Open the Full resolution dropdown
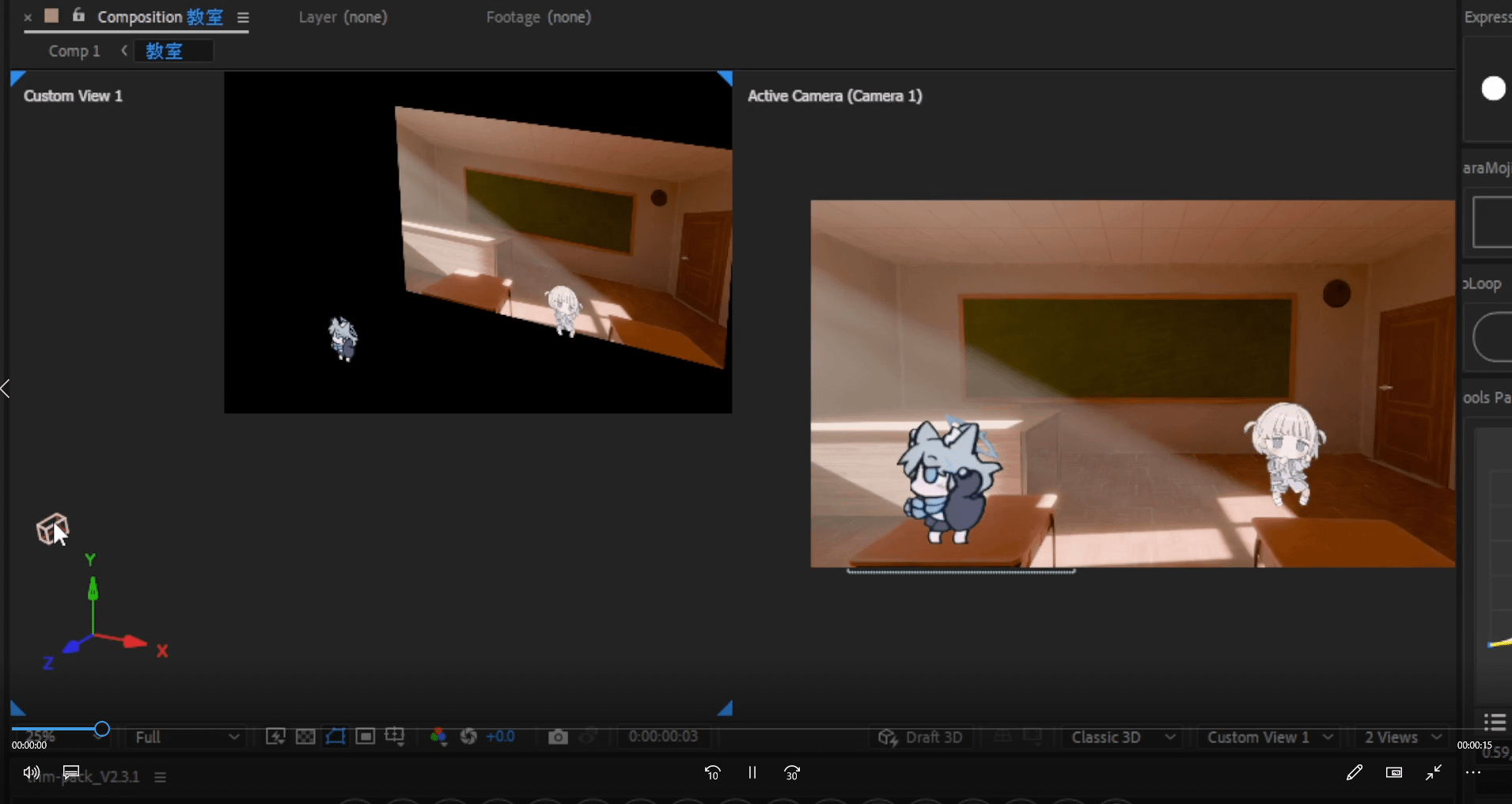Viewport: 1512px width, 804px height. coord(187,737)
